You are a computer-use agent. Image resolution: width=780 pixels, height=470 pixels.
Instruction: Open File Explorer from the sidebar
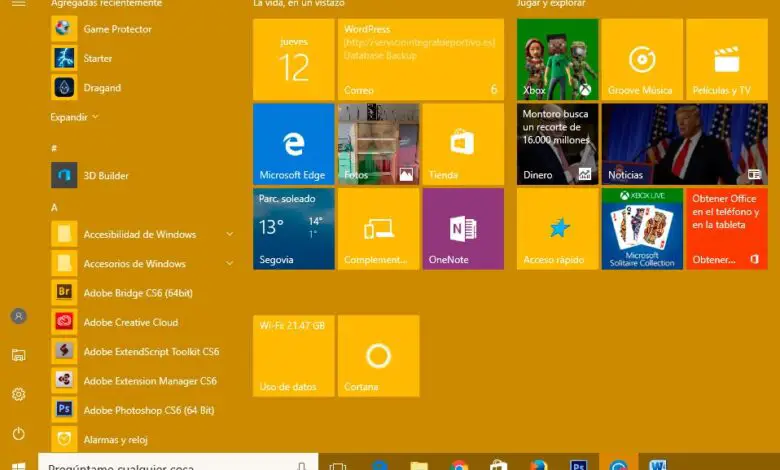point(18,355)
